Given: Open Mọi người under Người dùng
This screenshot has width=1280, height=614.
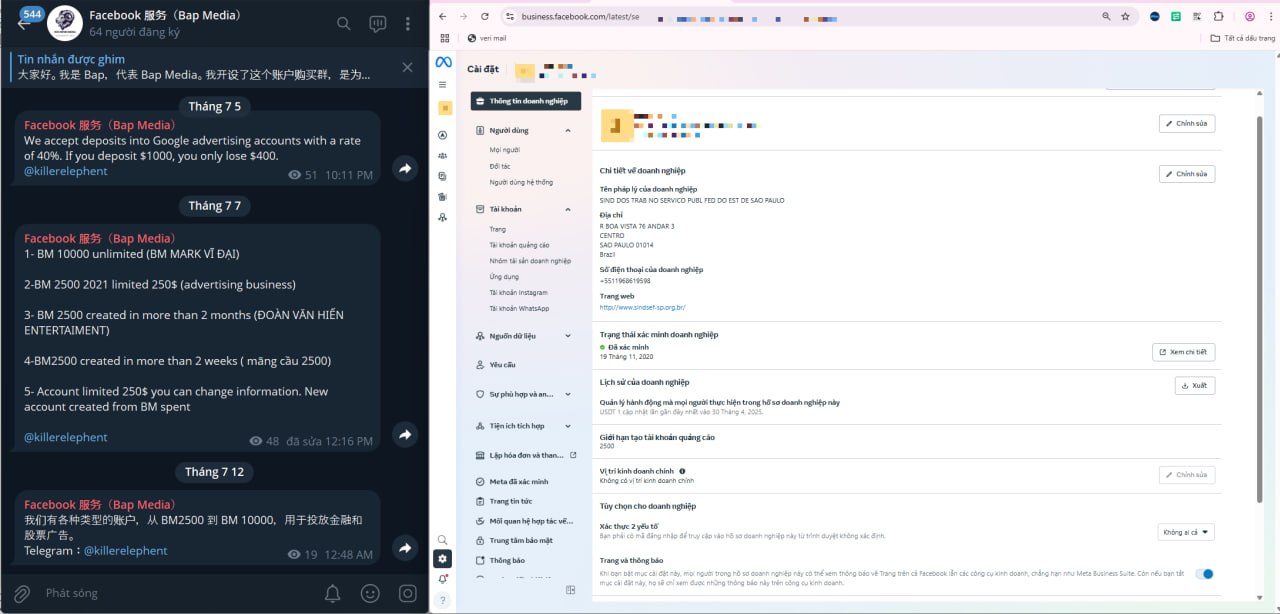Looking at the screenshot, I should pyautogui.click(x=504, y=150).
